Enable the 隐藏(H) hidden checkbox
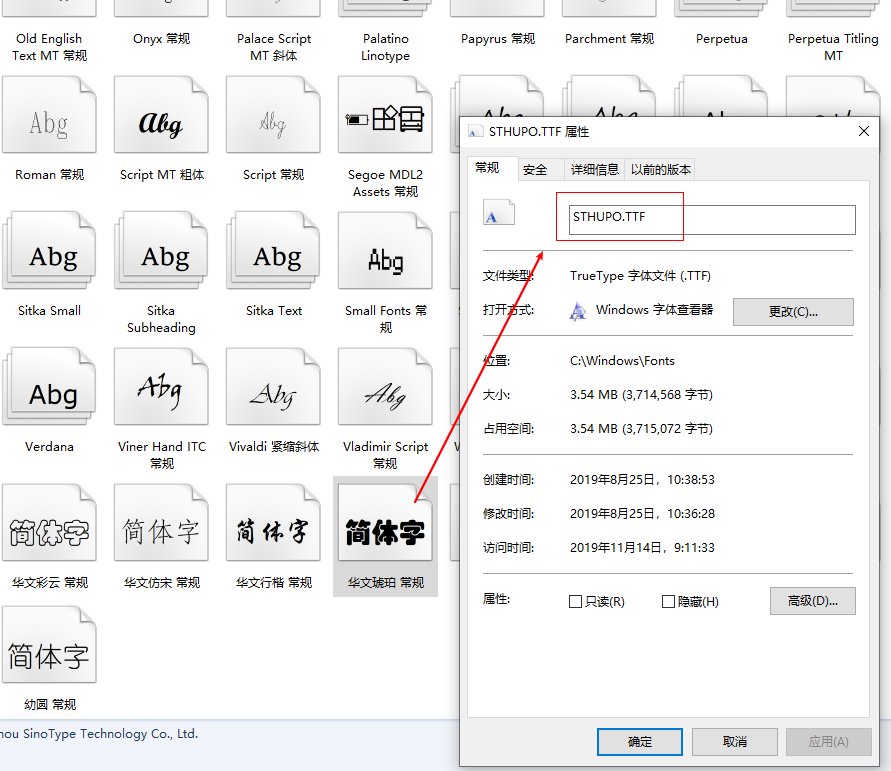The image size is (891, 771). pyautogui.click(x=668, y=601)
